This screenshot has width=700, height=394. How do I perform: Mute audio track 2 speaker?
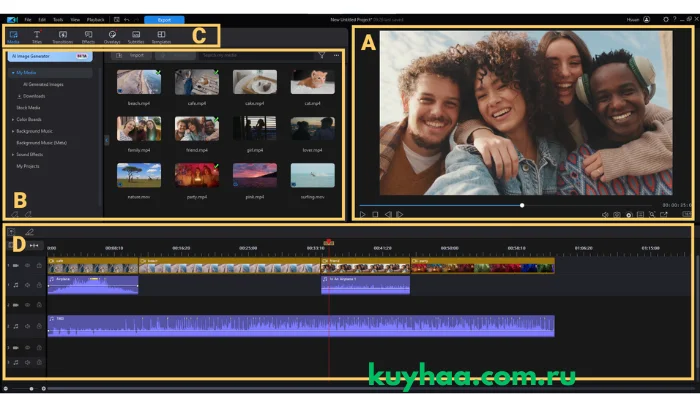[27, 326]
